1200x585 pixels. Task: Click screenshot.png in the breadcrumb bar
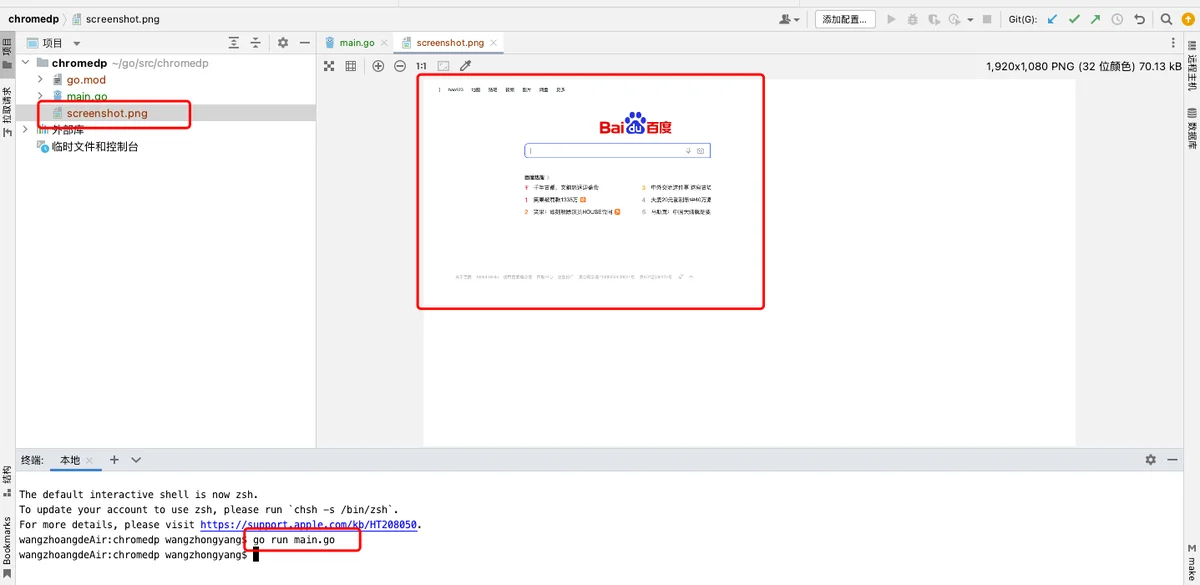(115, 19)
